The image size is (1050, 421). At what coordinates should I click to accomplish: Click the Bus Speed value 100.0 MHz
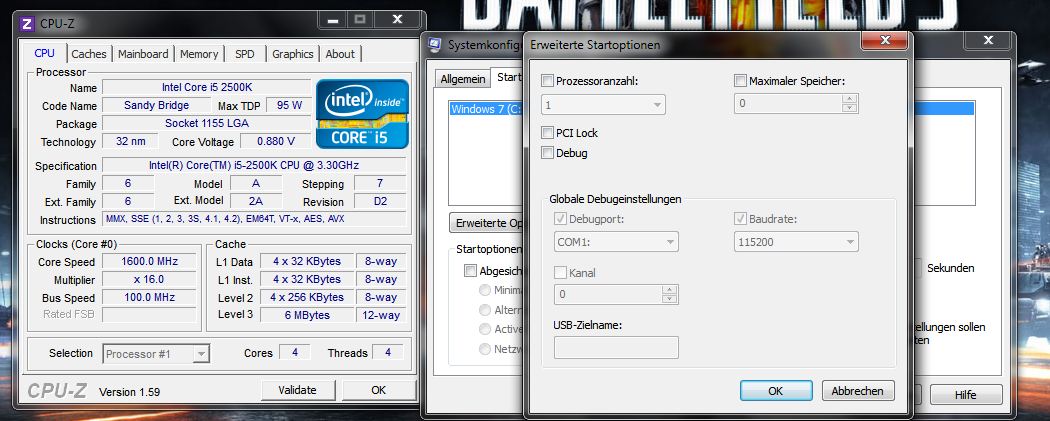click(148, 297)
